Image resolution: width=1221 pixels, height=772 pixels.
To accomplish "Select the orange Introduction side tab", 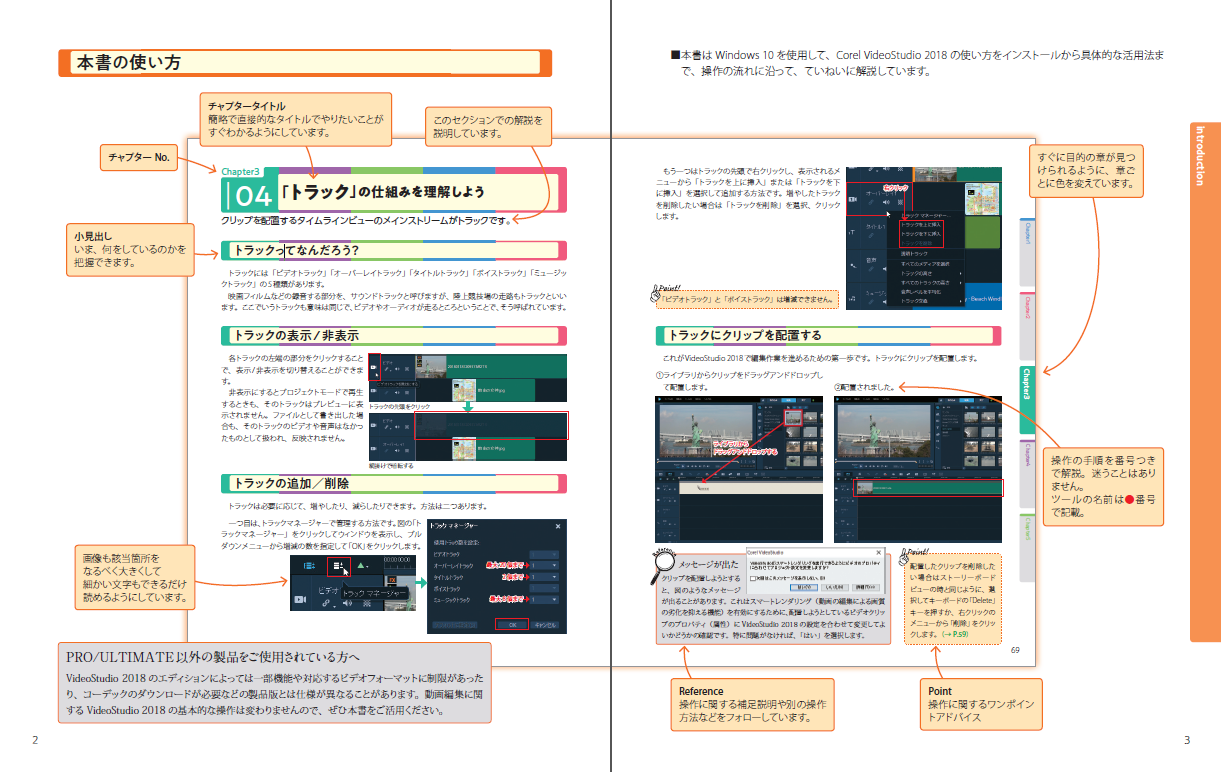I will [1204, 155].
